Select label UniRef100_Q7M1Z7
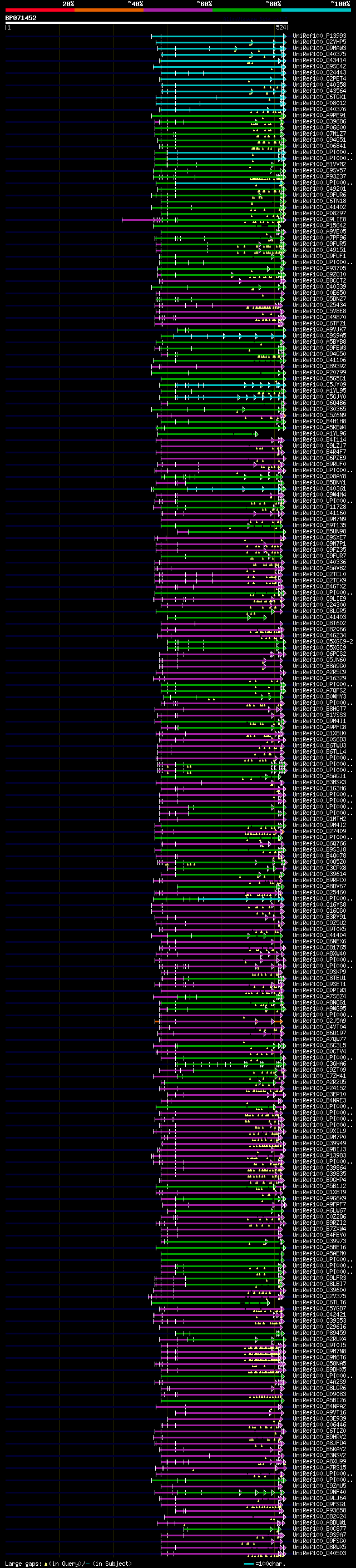The image size is (356, 1568). [x=319, y=134]
